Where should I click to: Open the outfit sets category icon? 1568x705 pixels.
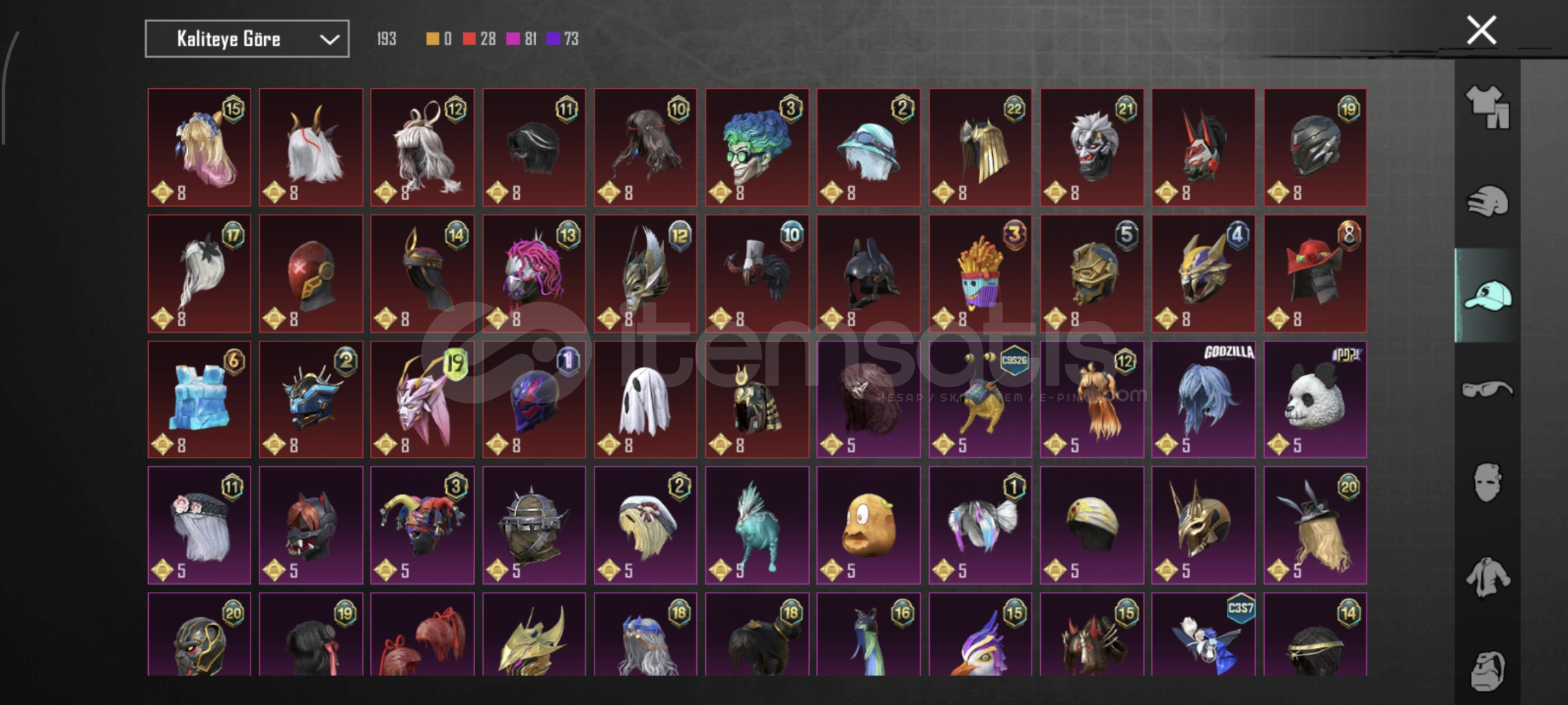pyautogui.click(x=1487, y=106)
